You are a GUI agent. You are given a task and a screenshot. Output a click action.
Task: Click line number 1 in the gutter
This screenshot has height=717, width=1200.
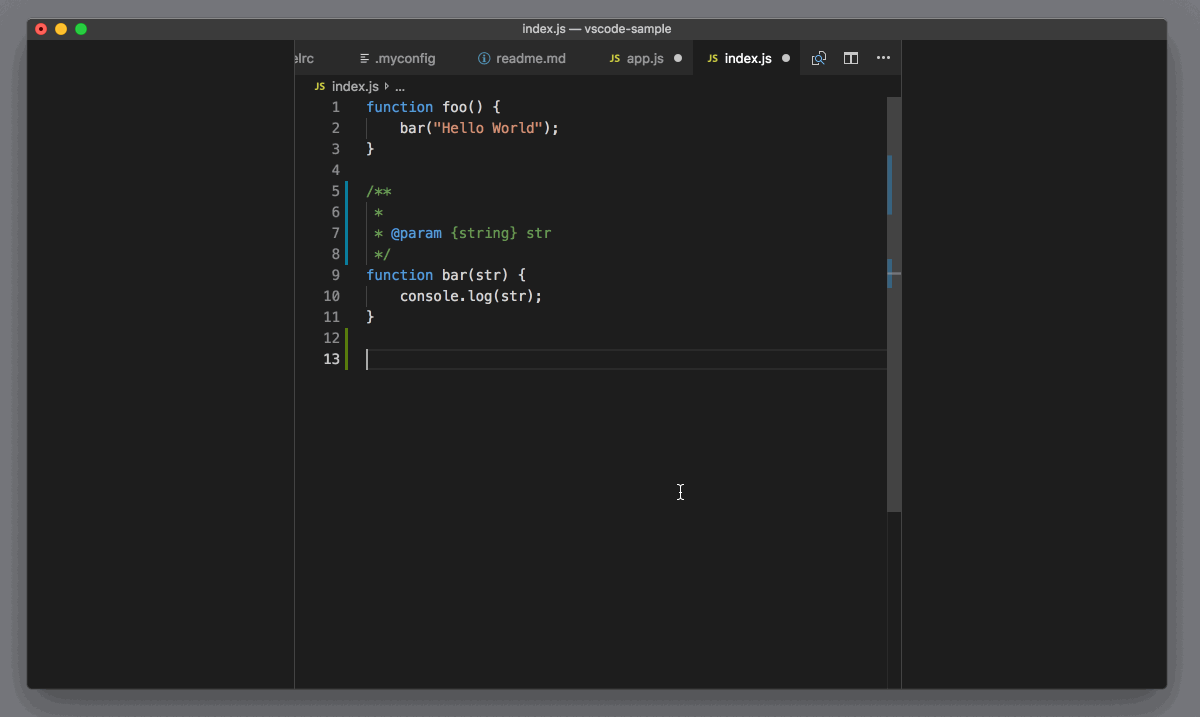pos(336,107)
